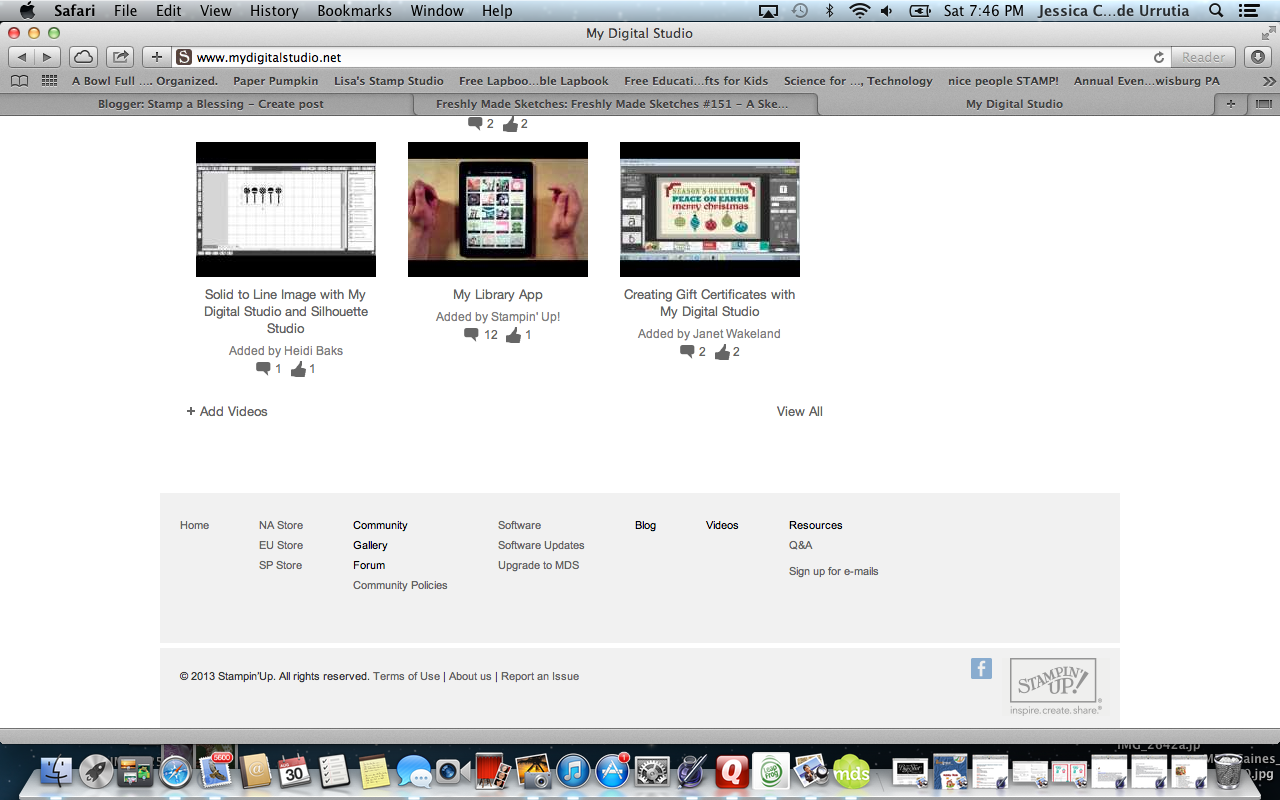Open the iCloud Tabs button
The height and width of the screenshot is (800, 1280).
coord(84,57)
